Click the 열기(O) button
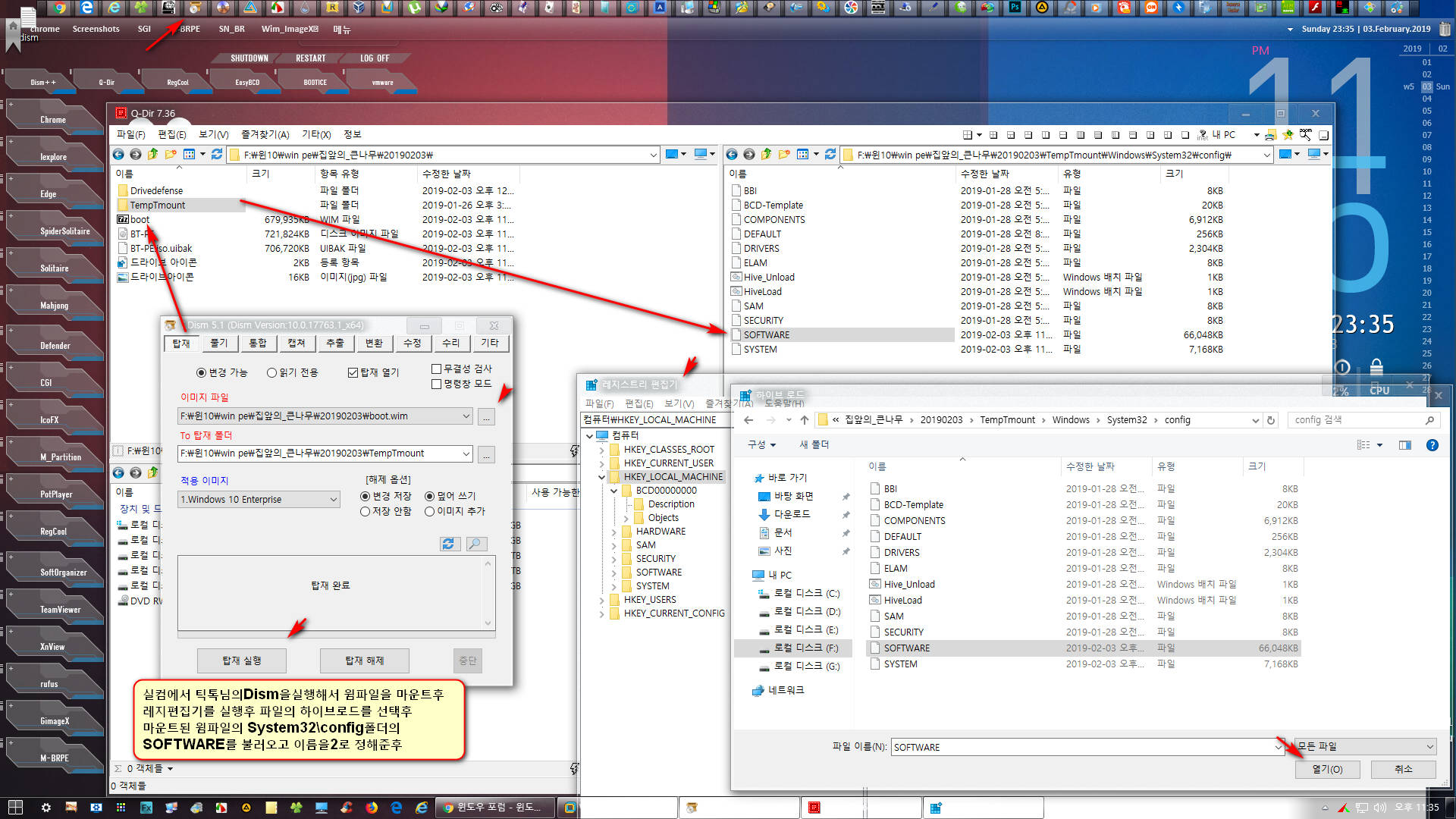1456x819 pixels. (x=1328, y=769)
